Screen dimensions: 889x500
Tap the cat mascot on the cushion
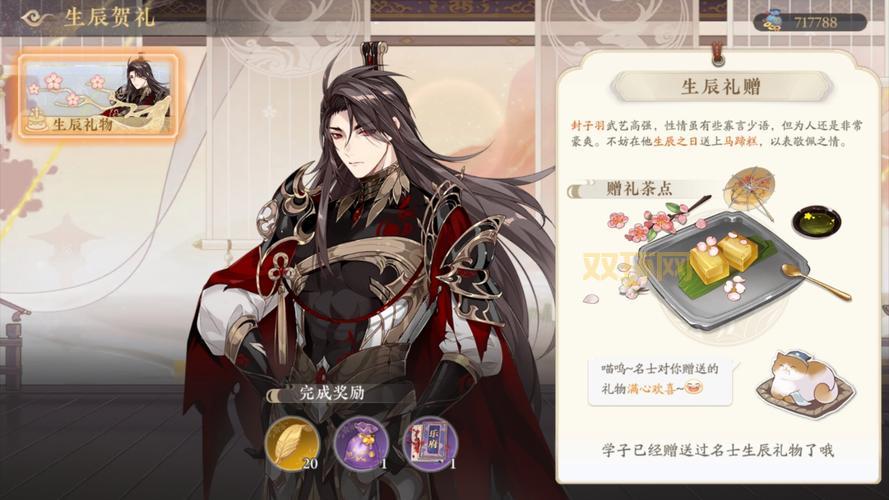pyautogui.click(x=806, y=379)
